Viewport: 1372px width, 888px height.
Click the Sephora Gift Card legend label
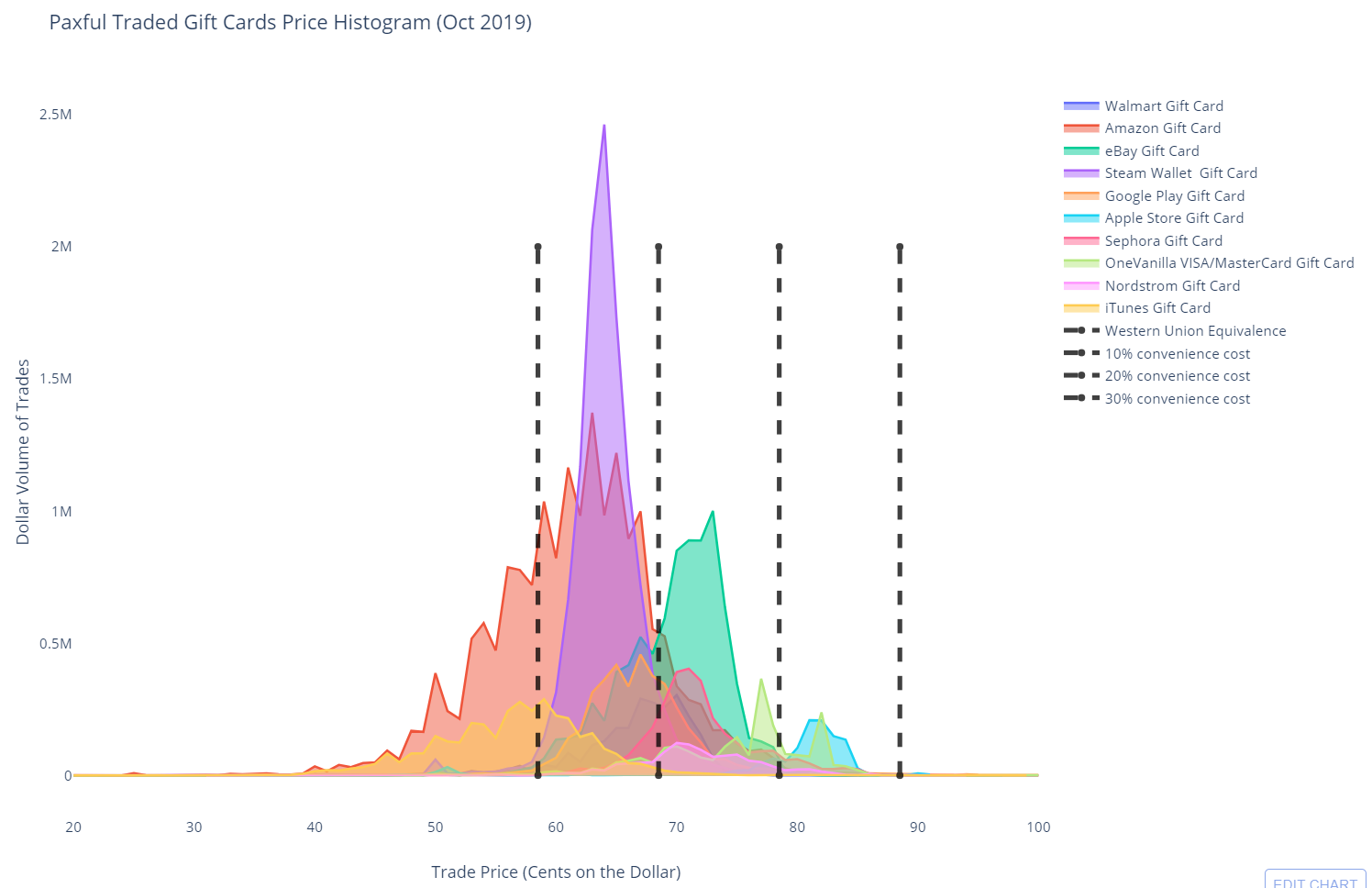pyautogui.click(x=1163, y=241)
